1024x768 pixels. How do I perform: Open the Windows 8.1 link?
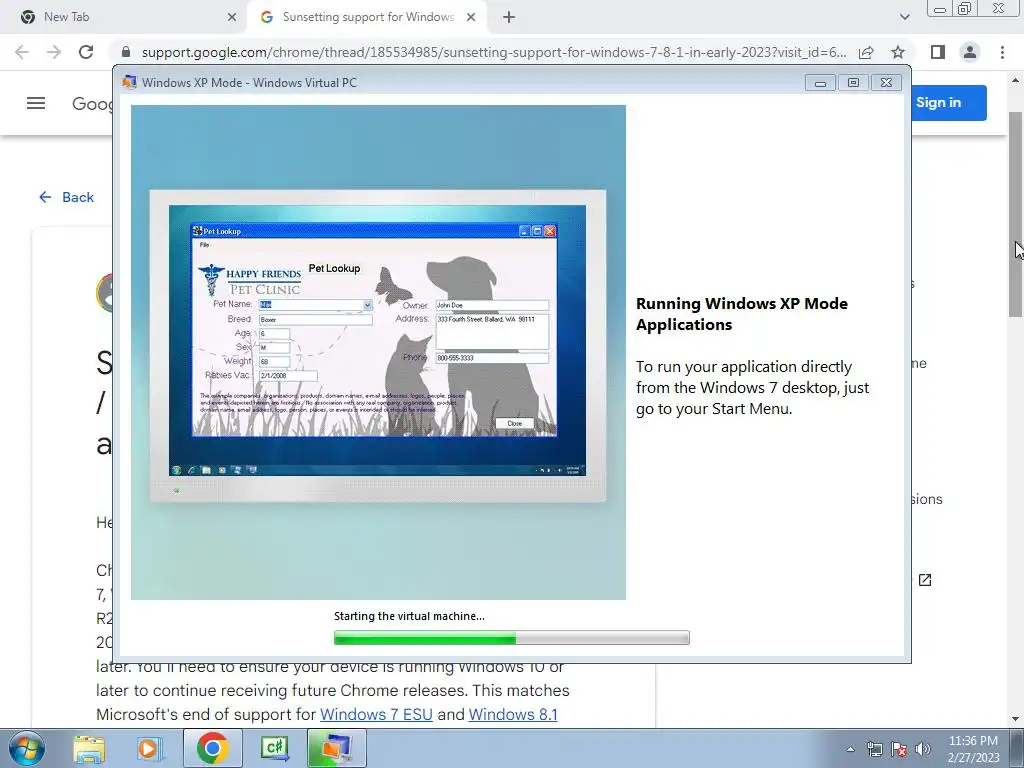click(513, 714)
